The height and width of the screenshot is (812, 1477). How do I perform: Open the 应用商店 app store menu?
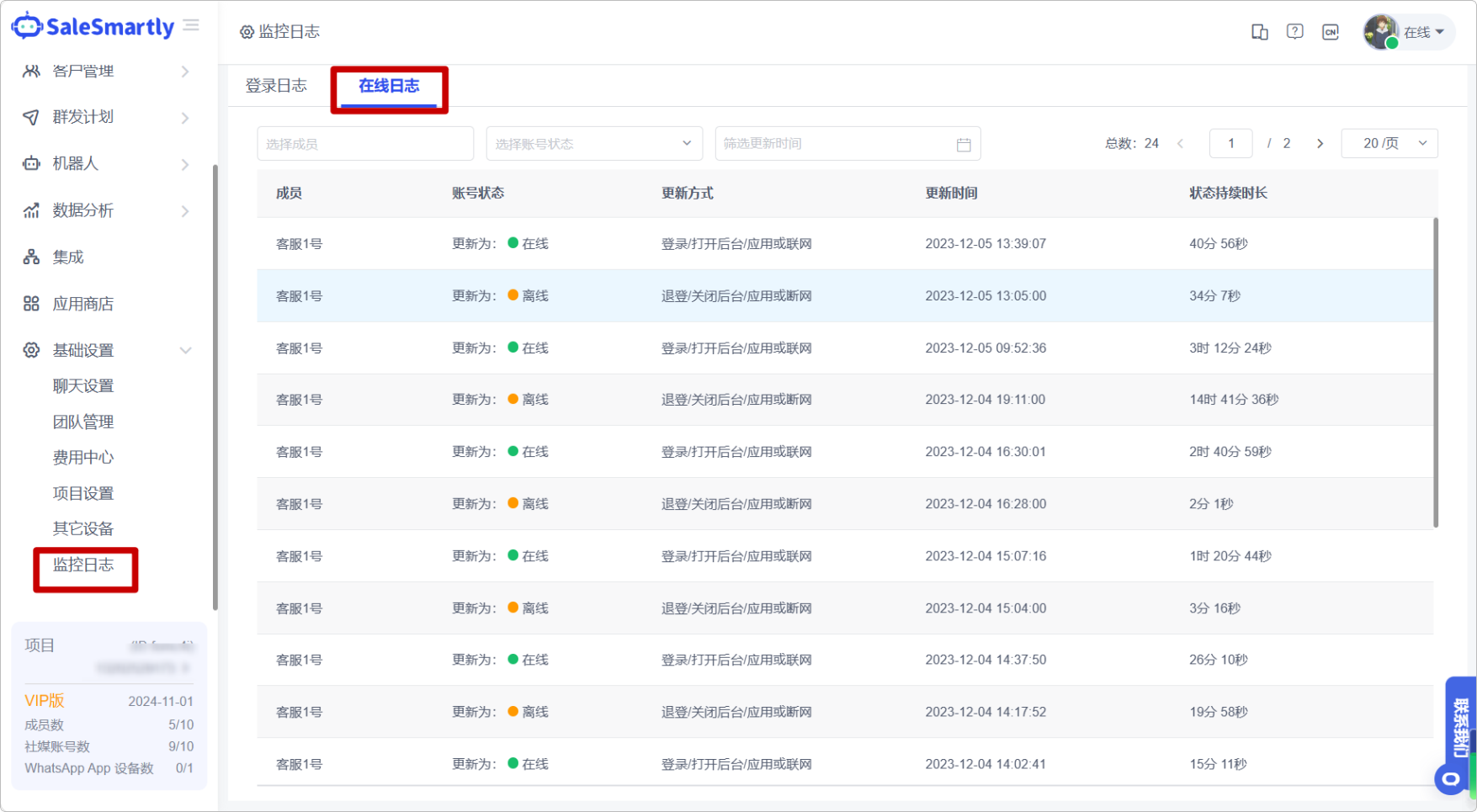(82, 304)
